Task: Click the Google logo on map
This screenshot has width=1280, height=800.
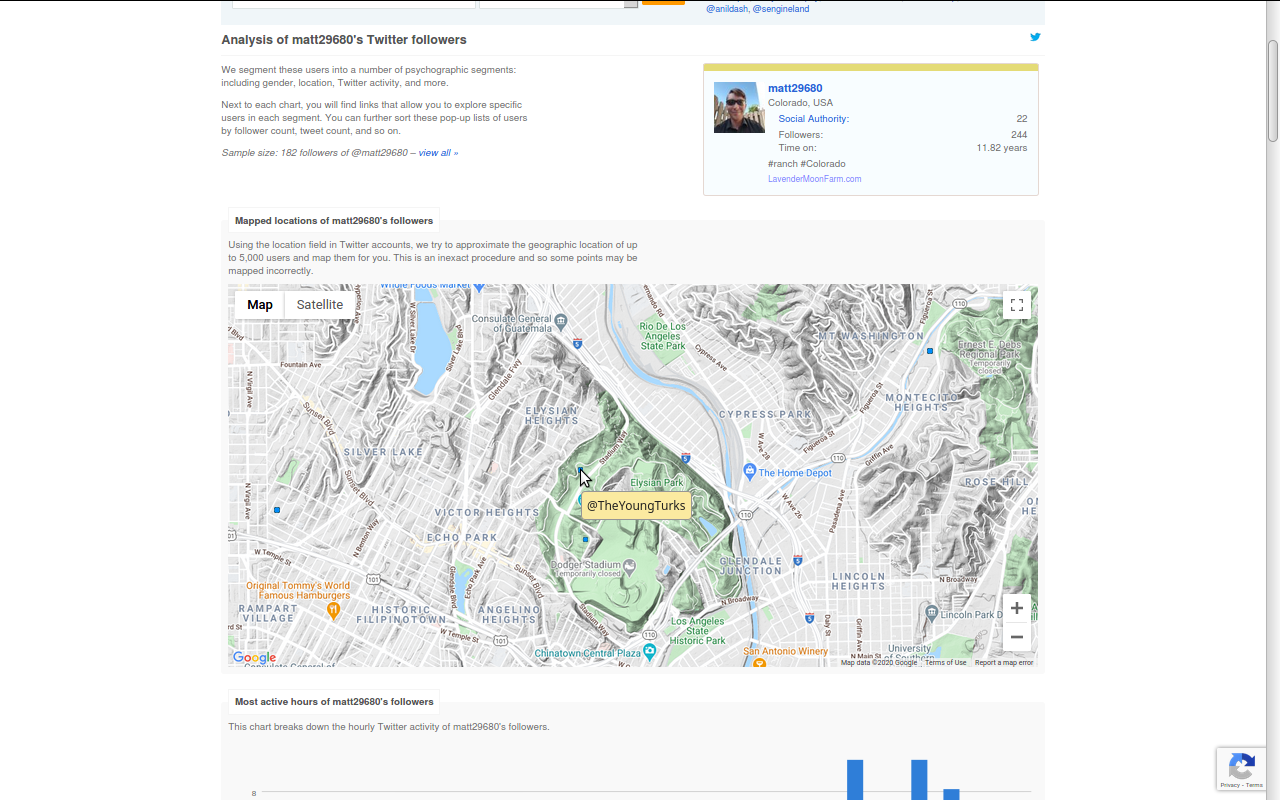Action: click(254, 657)
